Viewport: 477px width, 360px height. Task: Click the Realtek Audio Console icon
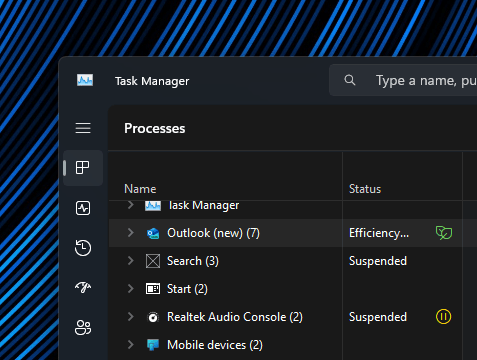click(x=153, y=317)
